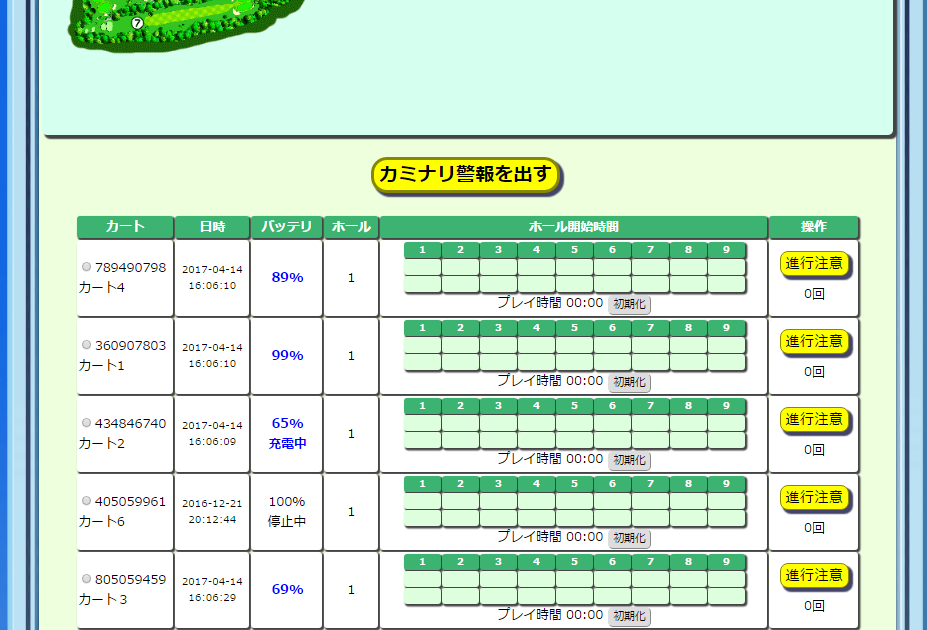927x630 pixels.
Task: Select radio button for cart 789490798
Action: point(86,267)
